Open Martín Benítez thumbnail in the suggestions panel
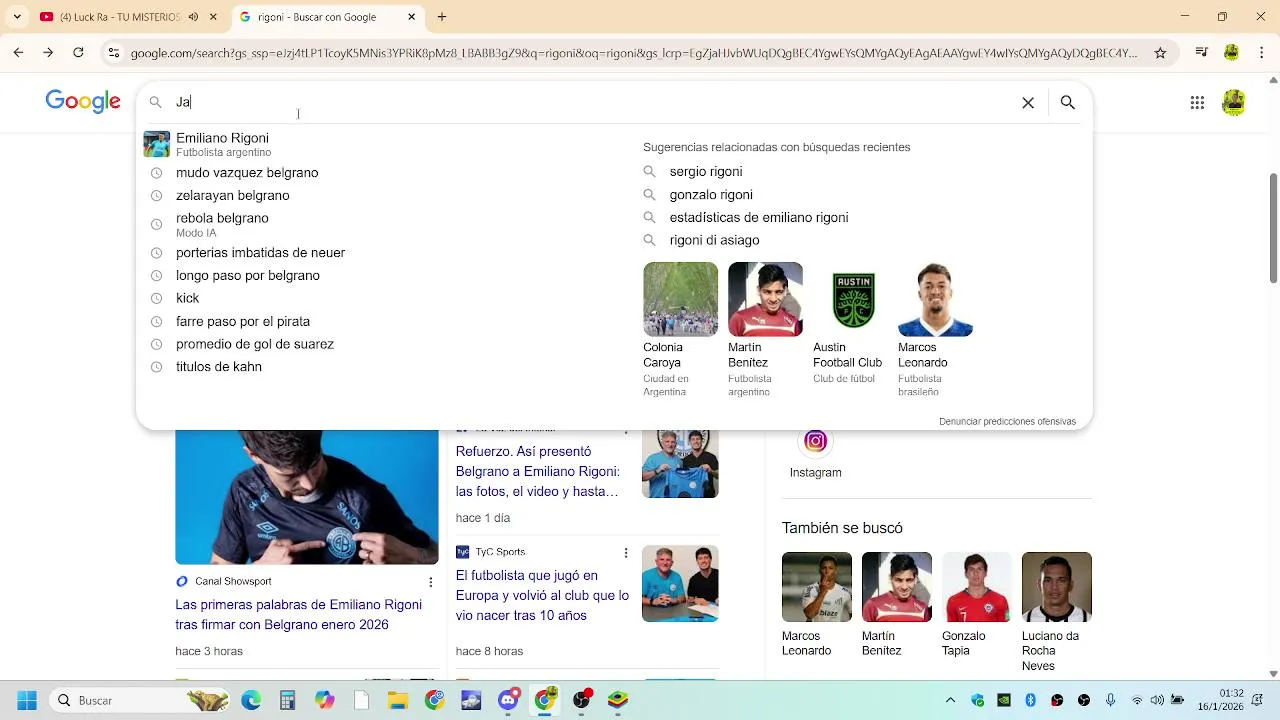 (765, 299)
